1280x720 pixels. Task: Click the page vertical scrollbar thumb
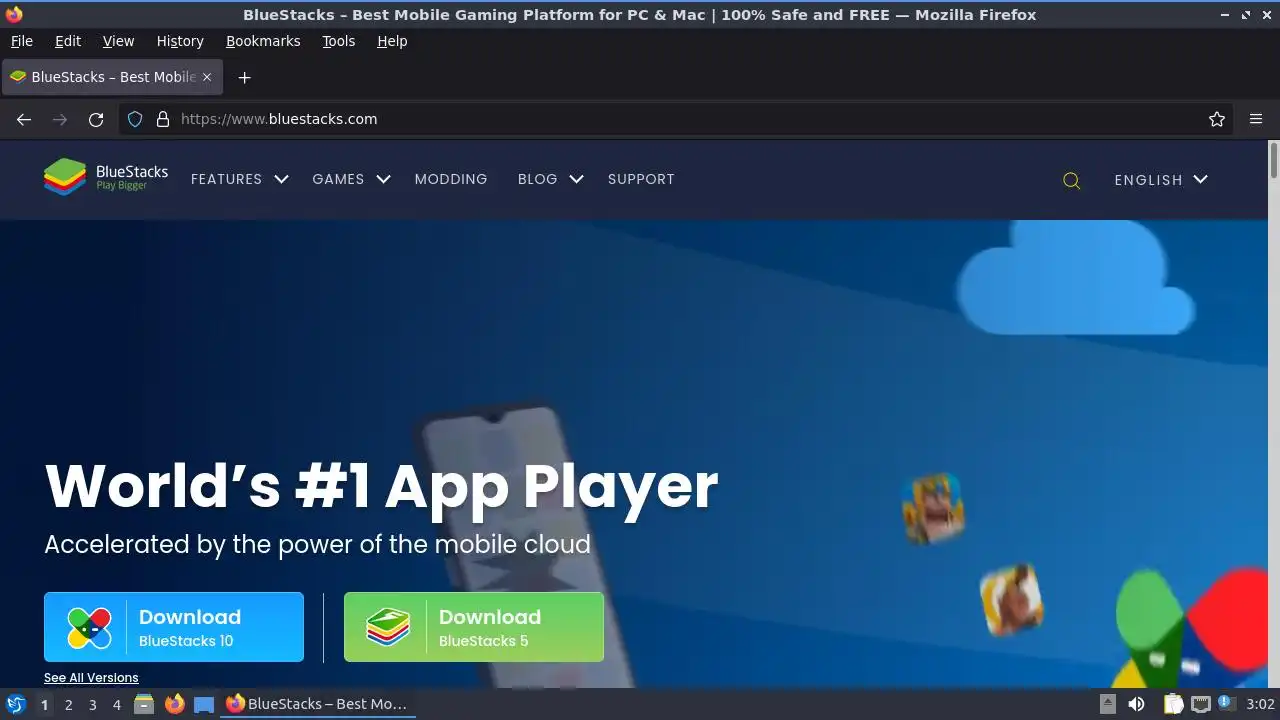pyautogui.click(x=1274, y=161)
